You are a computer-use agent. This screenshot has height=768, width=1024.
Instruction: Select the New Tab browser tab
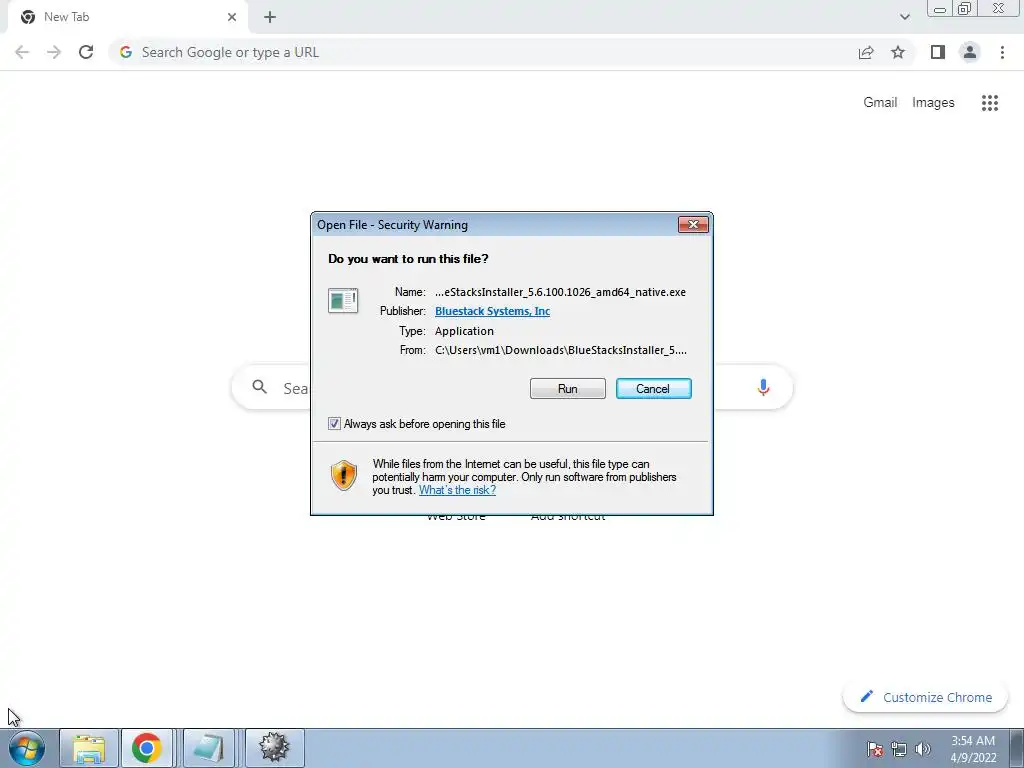pos(127,17)
